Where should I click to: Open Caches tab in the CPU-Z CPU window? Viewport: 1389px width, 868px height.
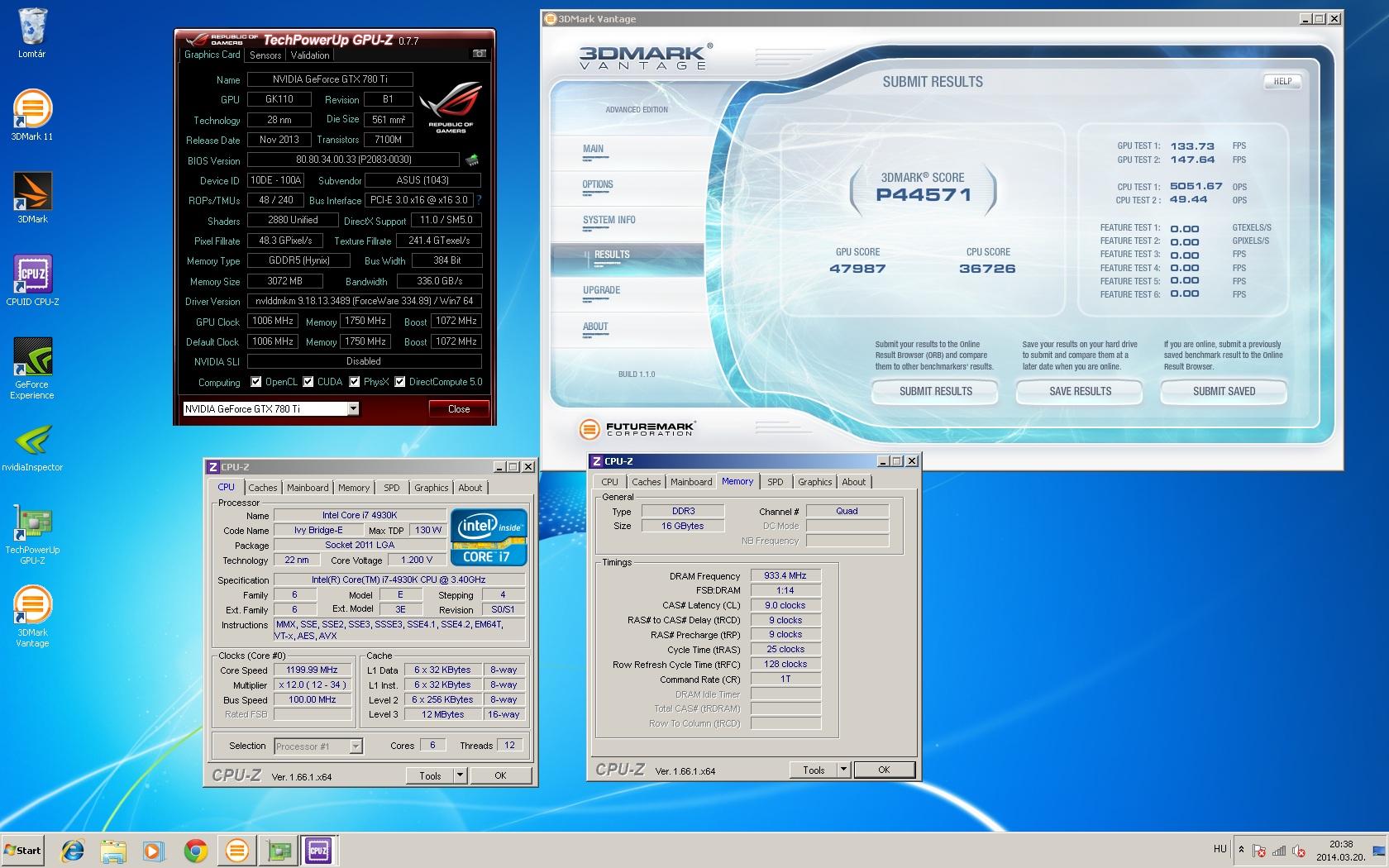click(263, 488)
